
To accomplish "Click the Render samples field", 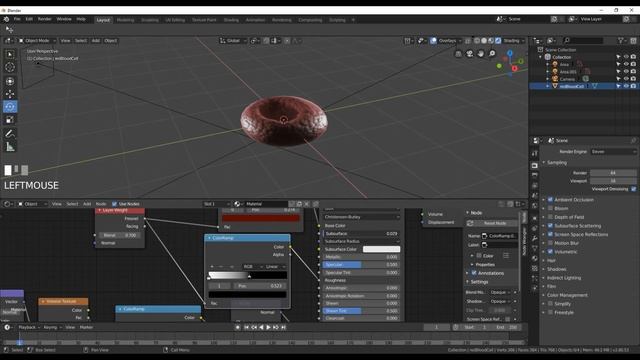I will pos(613,173).
